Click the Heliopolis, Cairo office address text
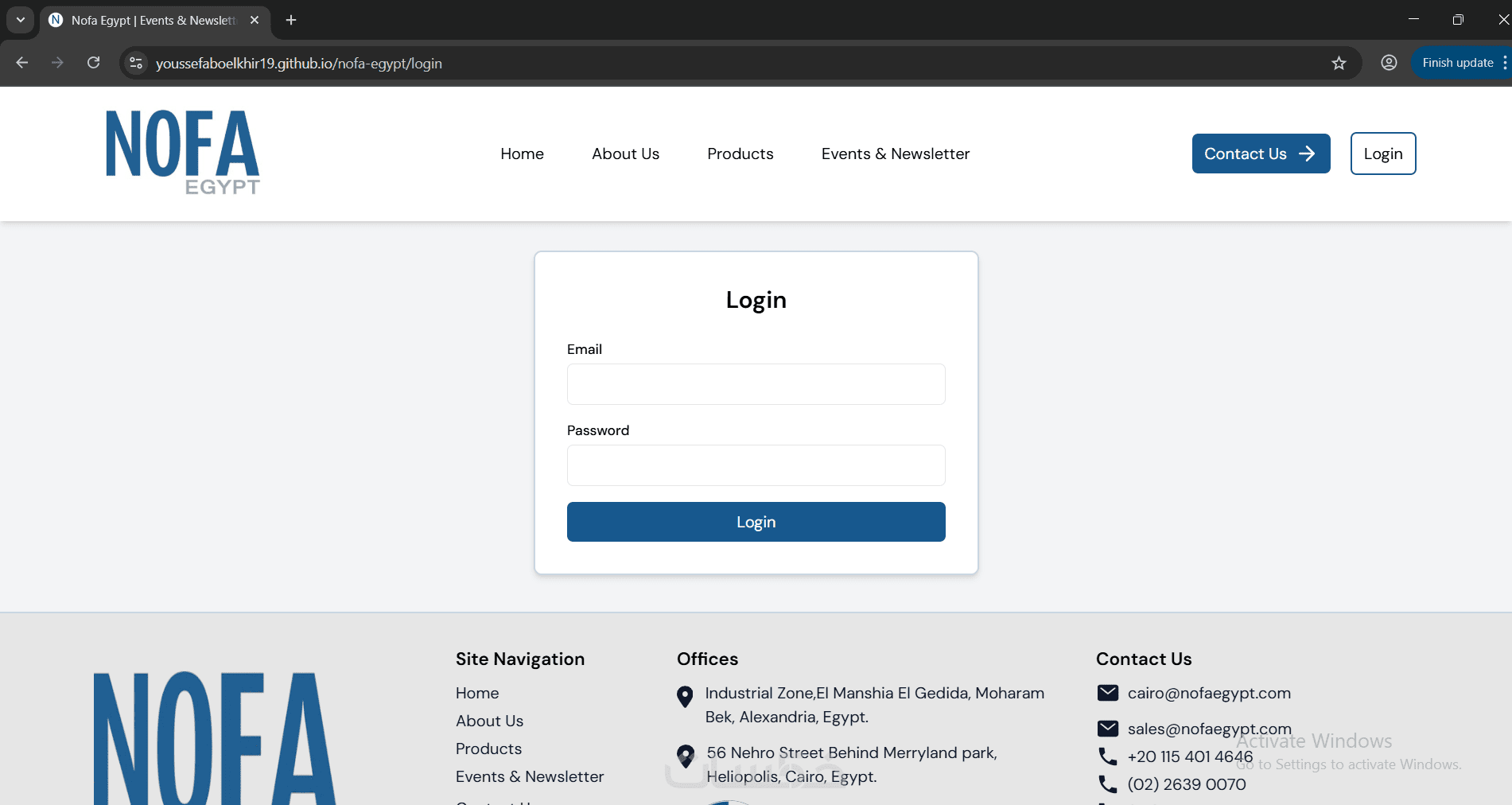The width and height of the screenshot is (1512, 805). pyautogui.click(x=852, y=764)
